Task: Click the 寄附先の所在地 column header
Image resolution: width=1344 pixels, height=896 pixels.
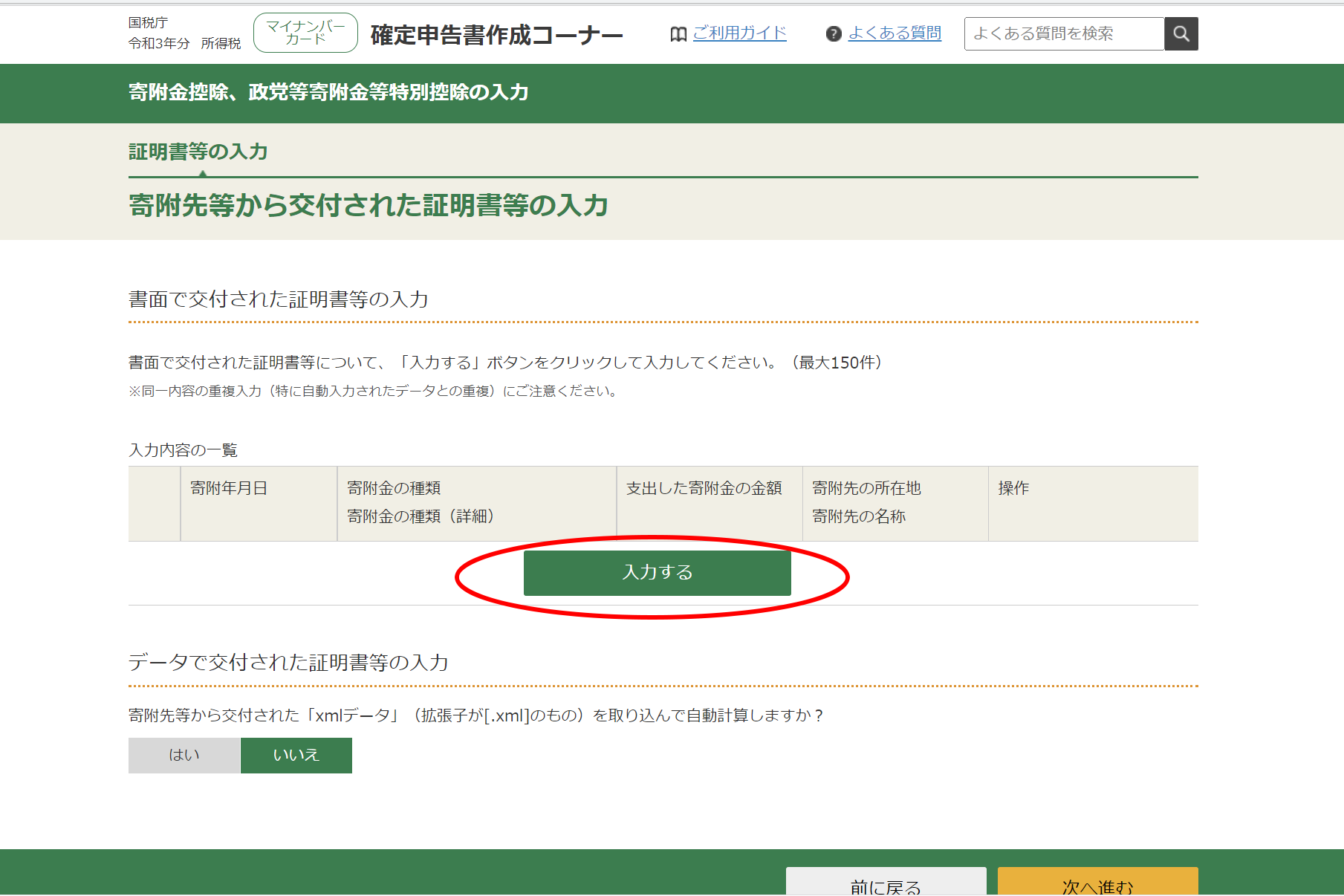Action: (x=866, y=488)
